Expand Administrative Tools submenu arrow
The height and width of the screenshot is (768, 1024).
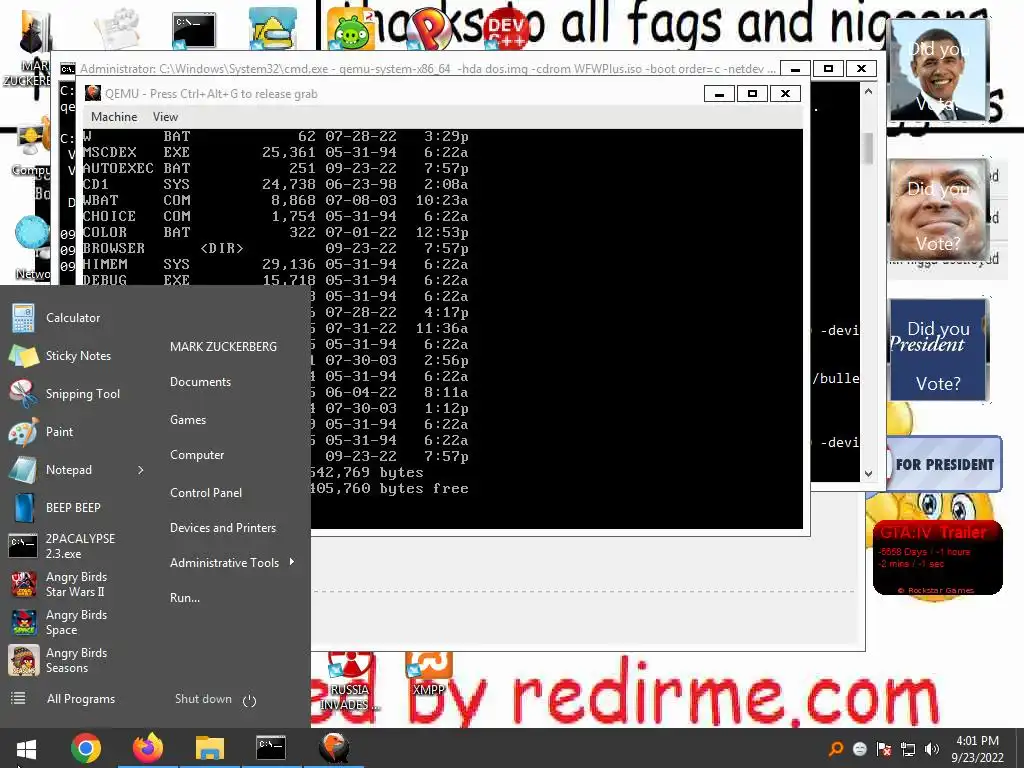click(292, 562)
